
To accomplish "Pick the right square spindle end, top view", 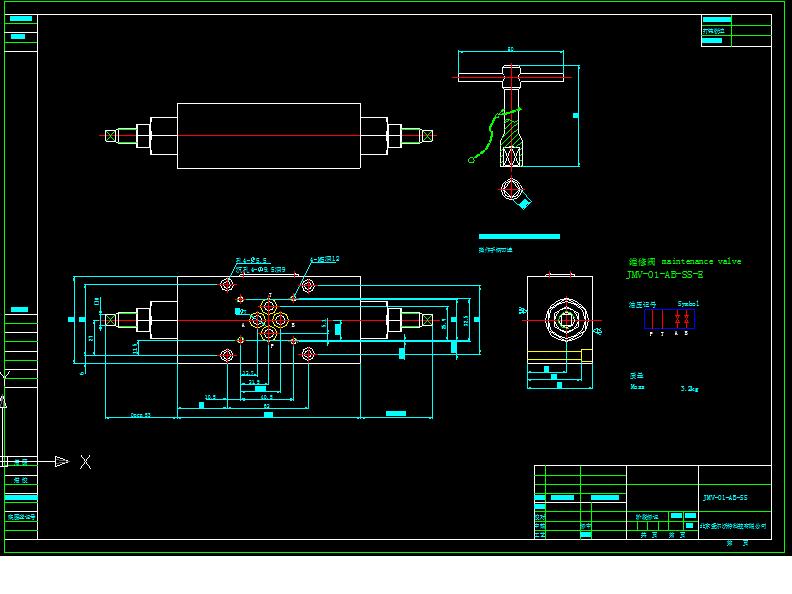I will click(x=427, y=136).
